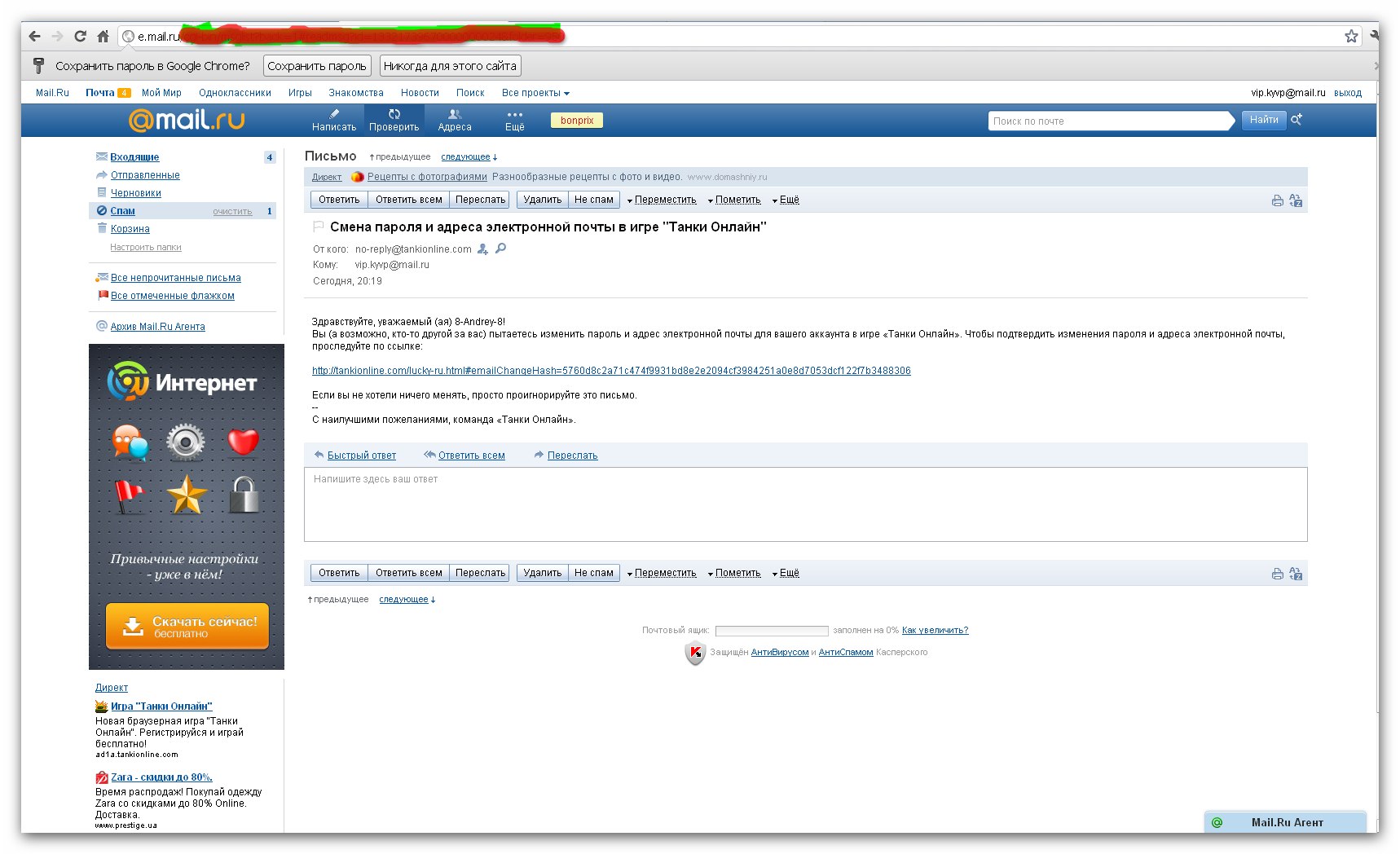
Task: Click the Сохранить пароль button
Action: tap(317, 66)
